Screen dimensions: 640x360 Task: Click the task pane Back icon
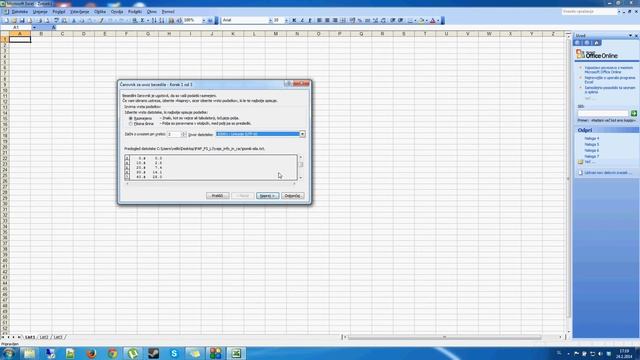[578, 42]
